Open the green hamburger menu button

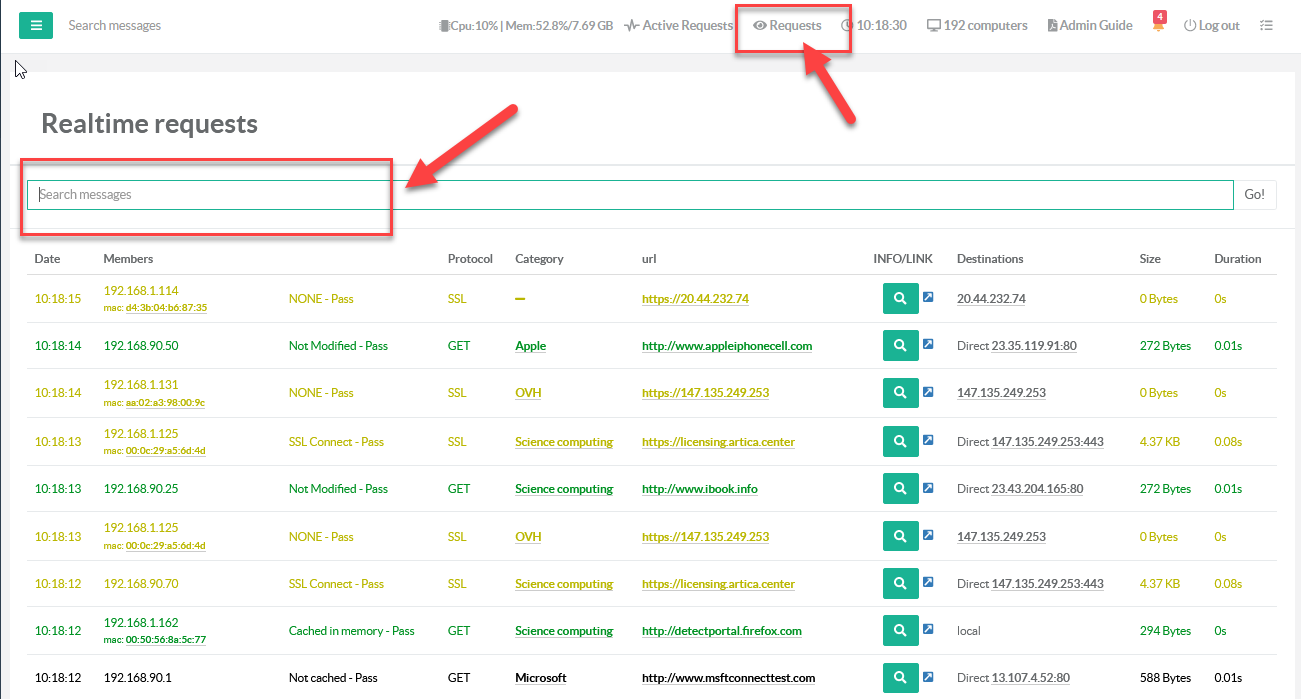(36, 26)
